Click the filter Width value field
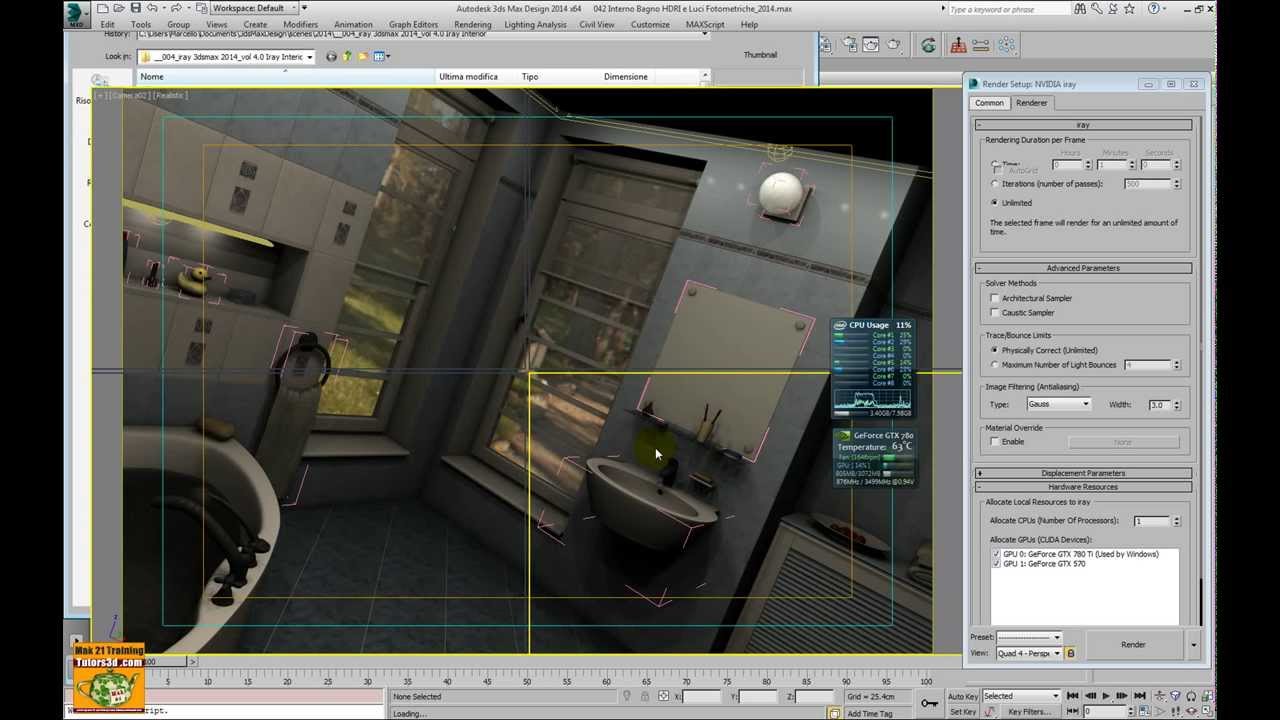The height and width of the screenshot is (720, 1280). 1158,405
